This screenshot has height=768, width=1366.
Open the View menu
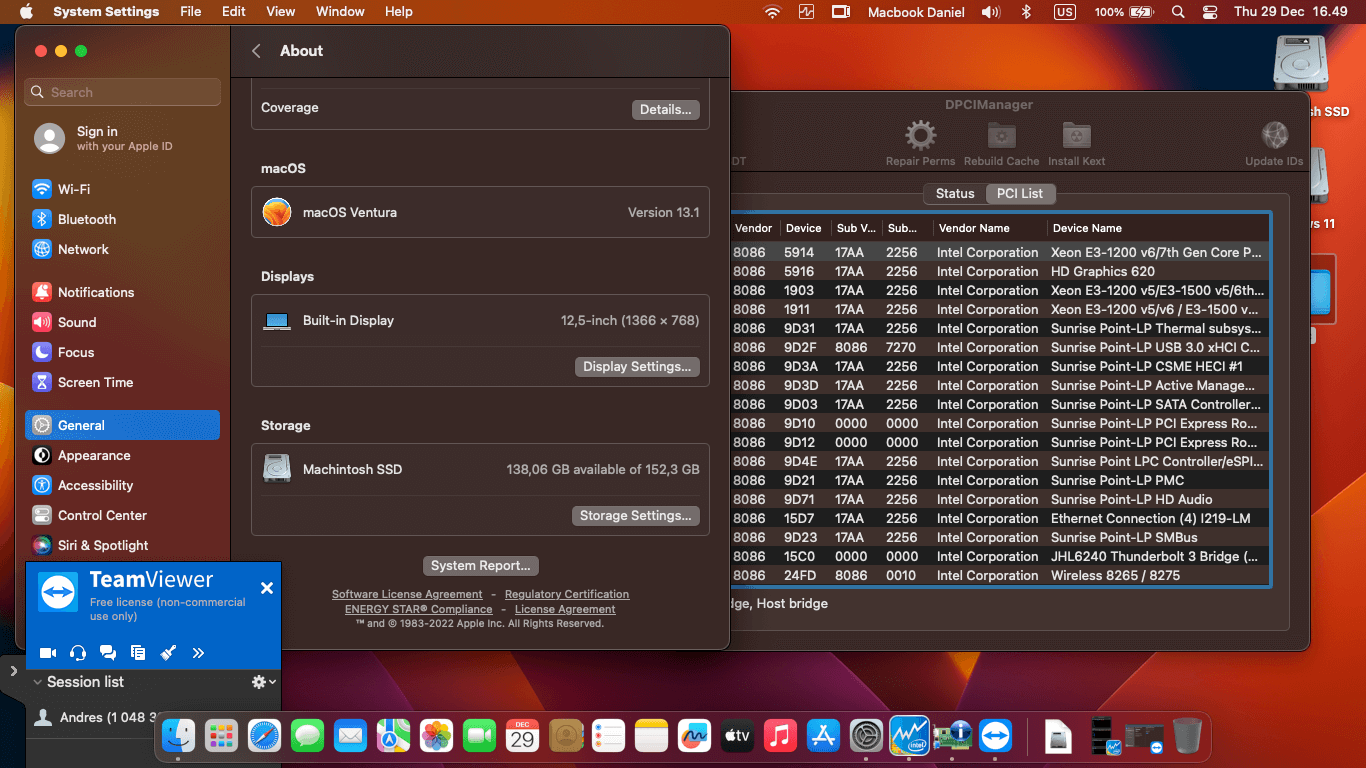click(x=281, y=12)
